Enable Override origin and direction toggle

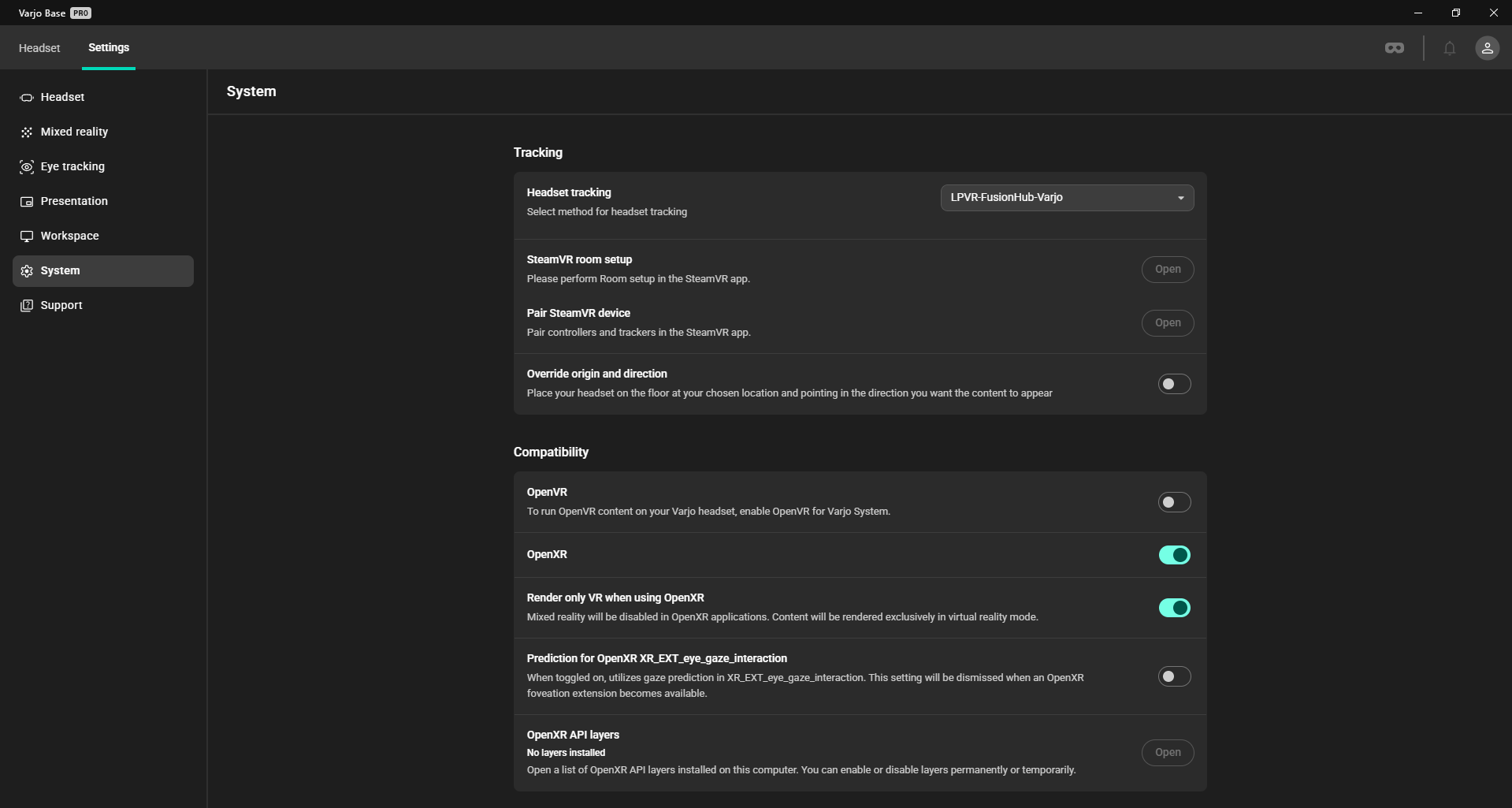pyautogui.click(x=1174, y=384)
